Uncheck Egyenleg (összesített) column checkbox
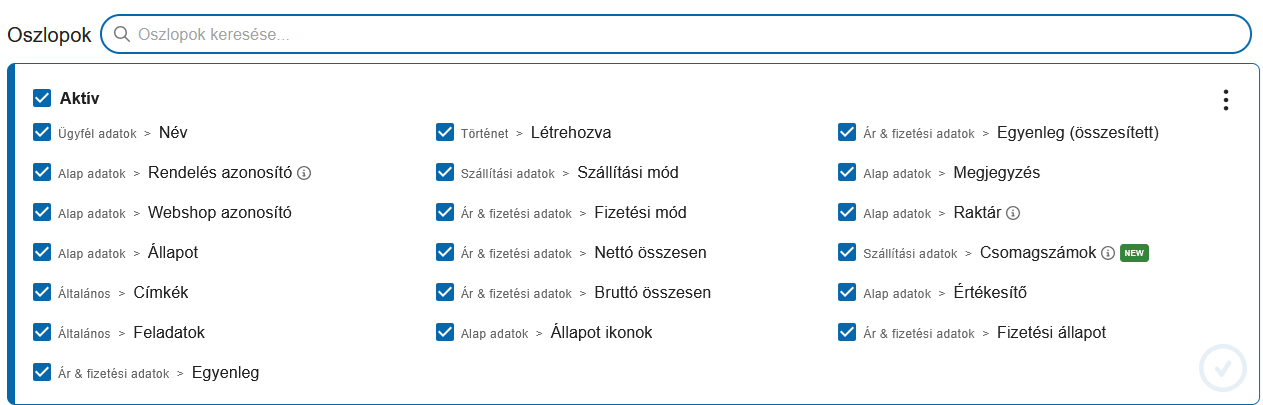 coord(847,132)
